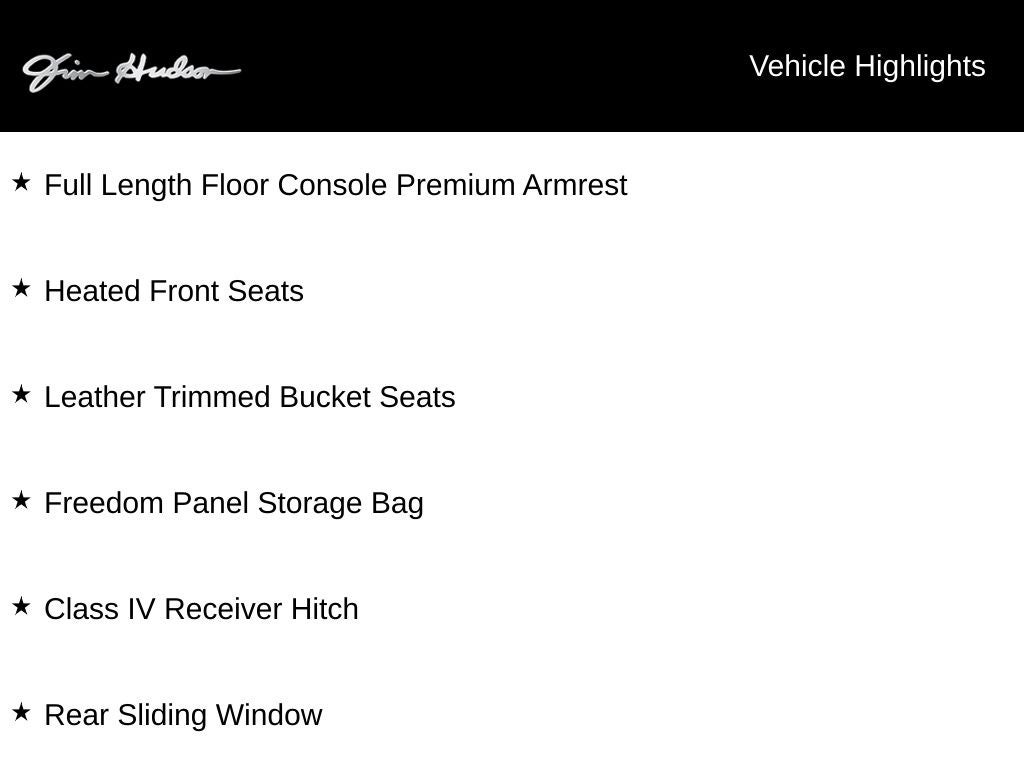Click the word Heated in the seats item

[93, 291]
